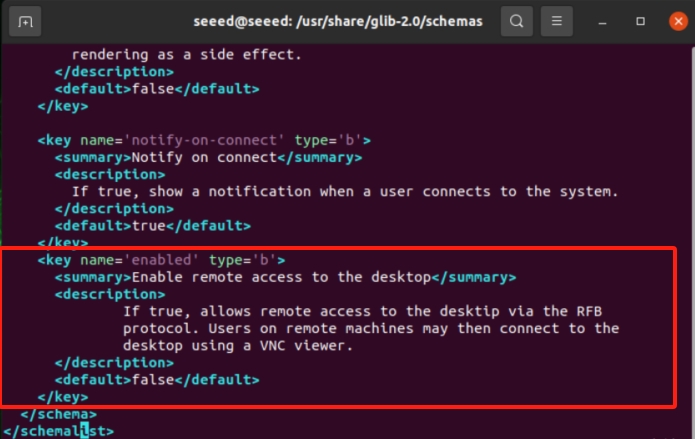Click 'Enable remote access to the desktop' summary
This screenshot has width=695, height=439.
285,278
